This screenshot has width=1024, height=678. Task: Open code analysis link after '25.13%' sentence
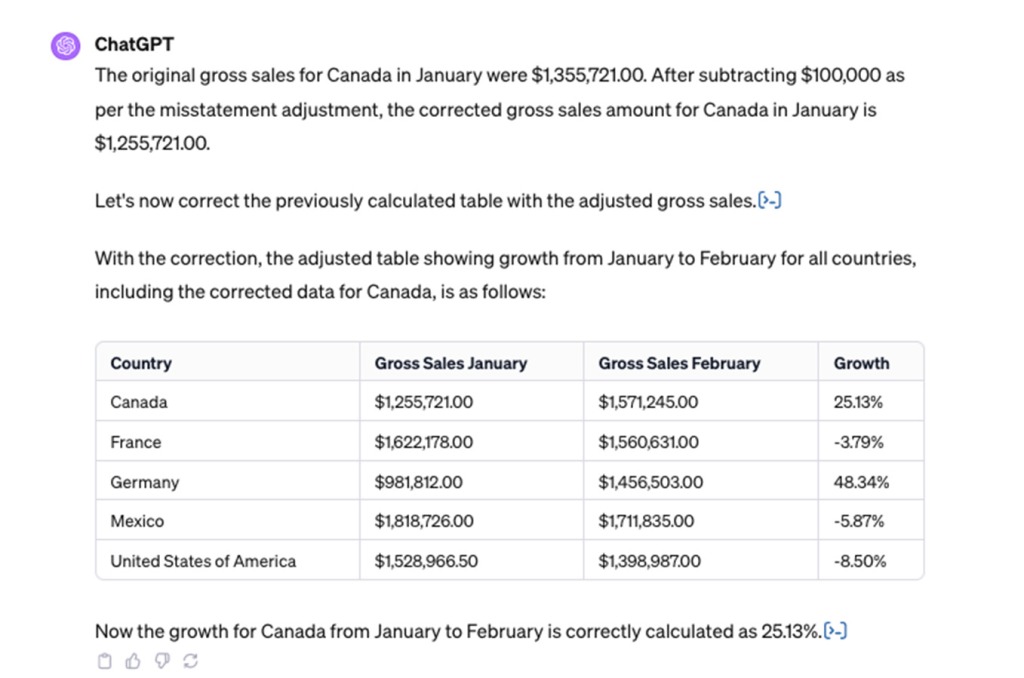coord(836,631)
